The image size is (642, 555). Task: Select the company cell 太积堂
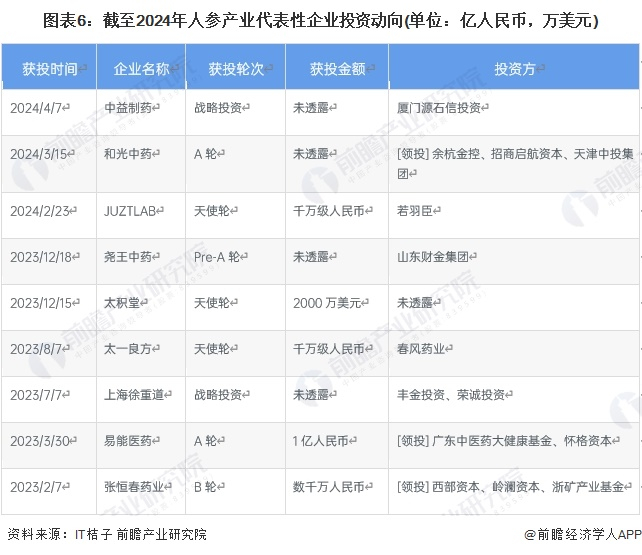point(141,307)
